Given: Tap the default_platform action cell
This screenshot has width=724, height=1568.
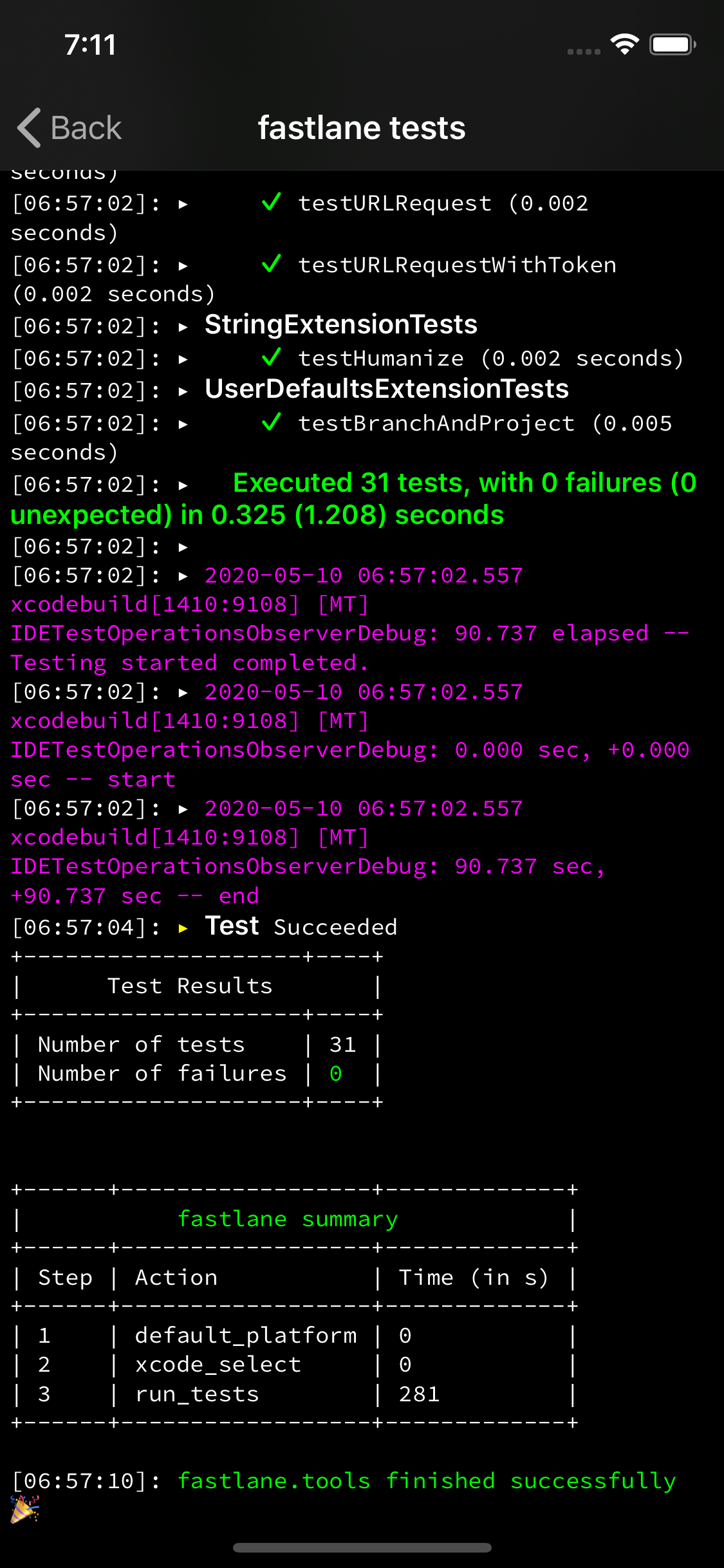Looking at the screenshot, I should tap(246, 1336).
